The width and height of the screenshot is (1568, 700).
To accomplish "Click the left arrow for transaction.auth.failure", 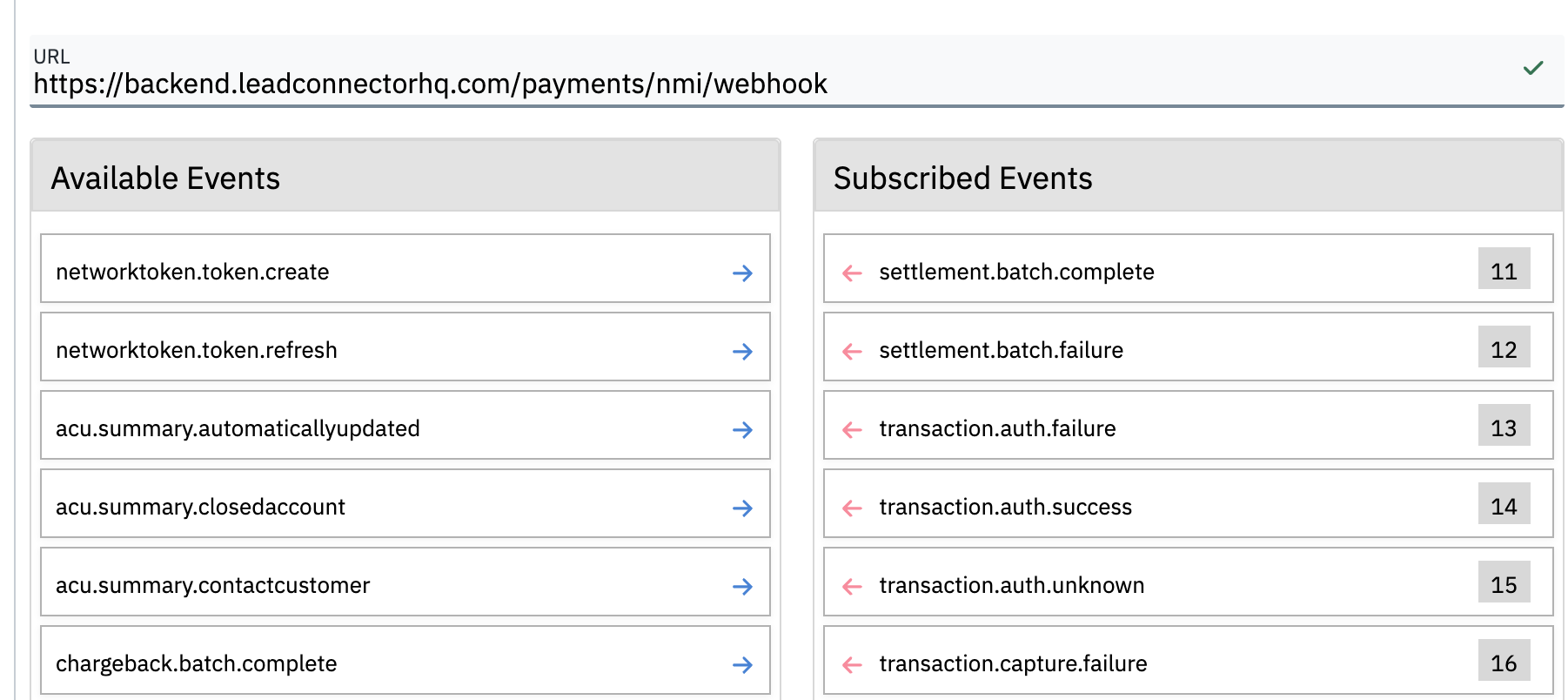I will point(853,430).
